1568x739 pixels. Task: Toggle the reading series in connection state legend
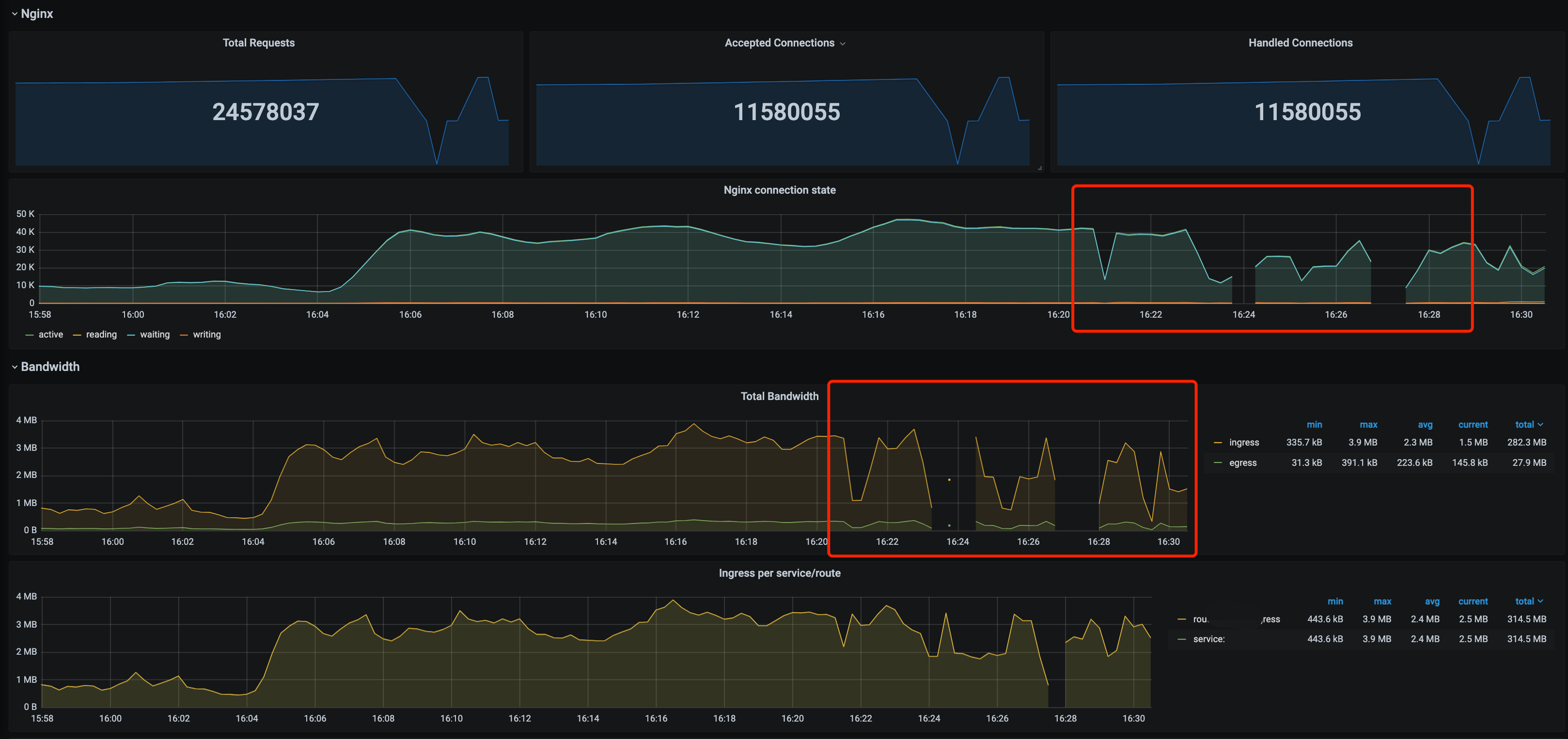coord(101,334)
